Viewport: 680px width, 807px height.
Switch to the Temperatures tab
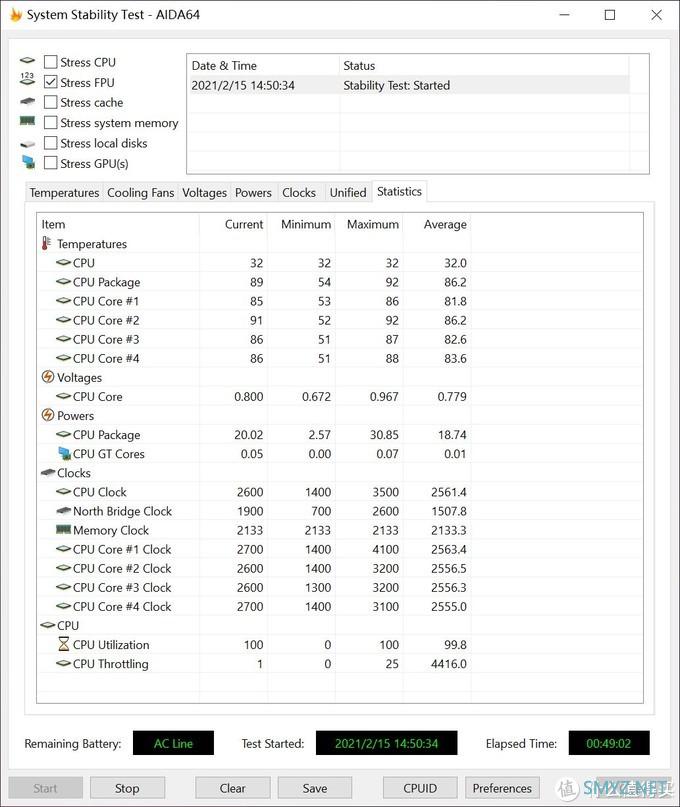click(64, 192)
